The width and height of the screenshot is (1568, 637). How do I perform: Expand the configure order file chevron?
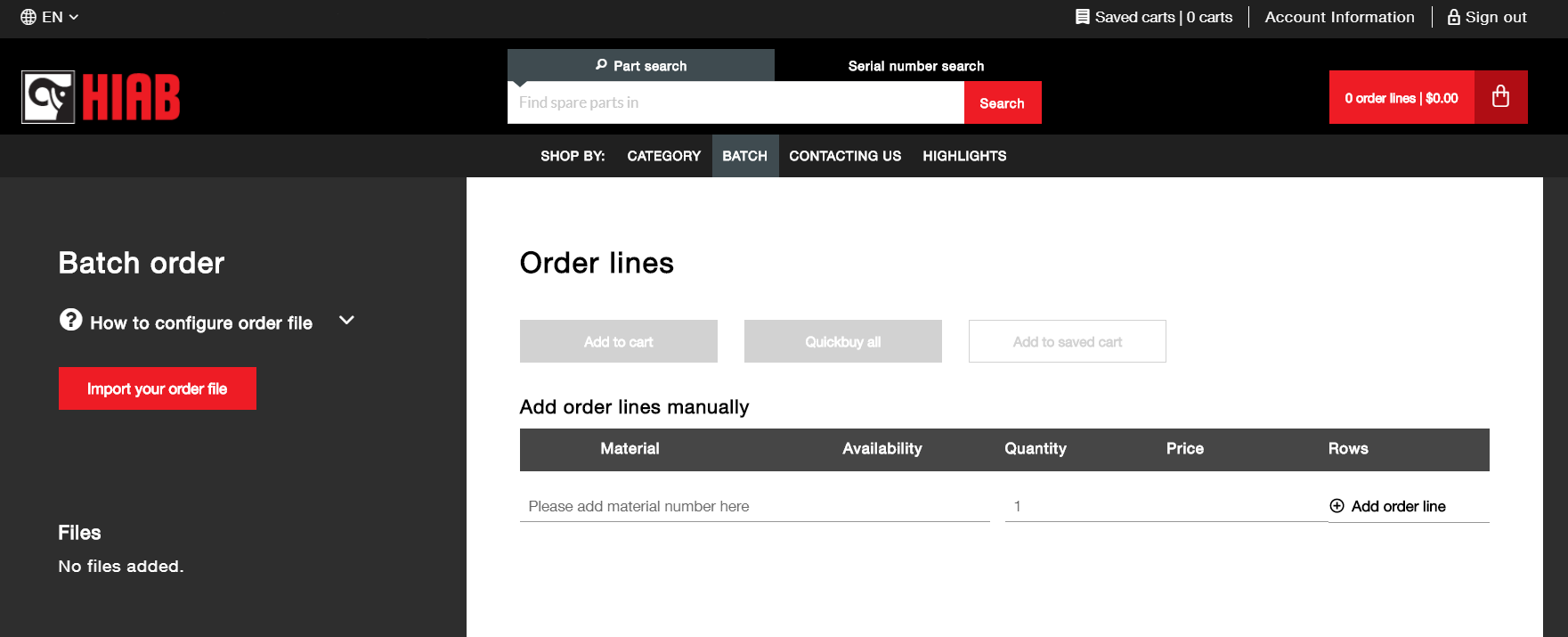click(347, 320)
